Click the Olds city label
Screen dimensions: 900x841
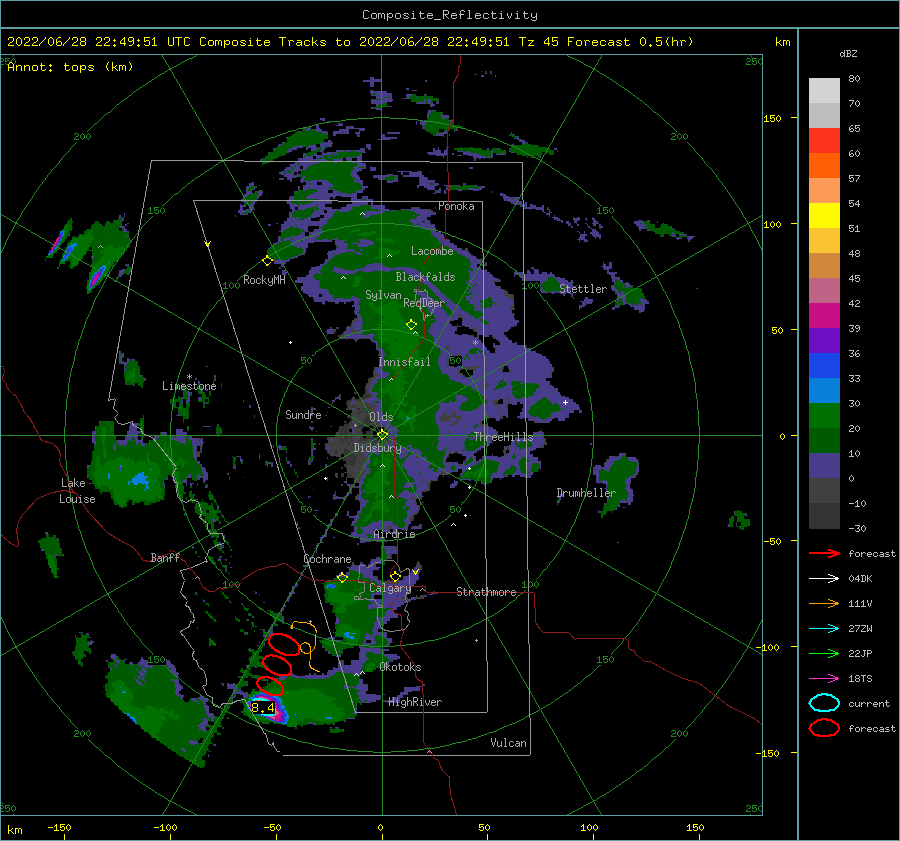(x=381, y=416)
